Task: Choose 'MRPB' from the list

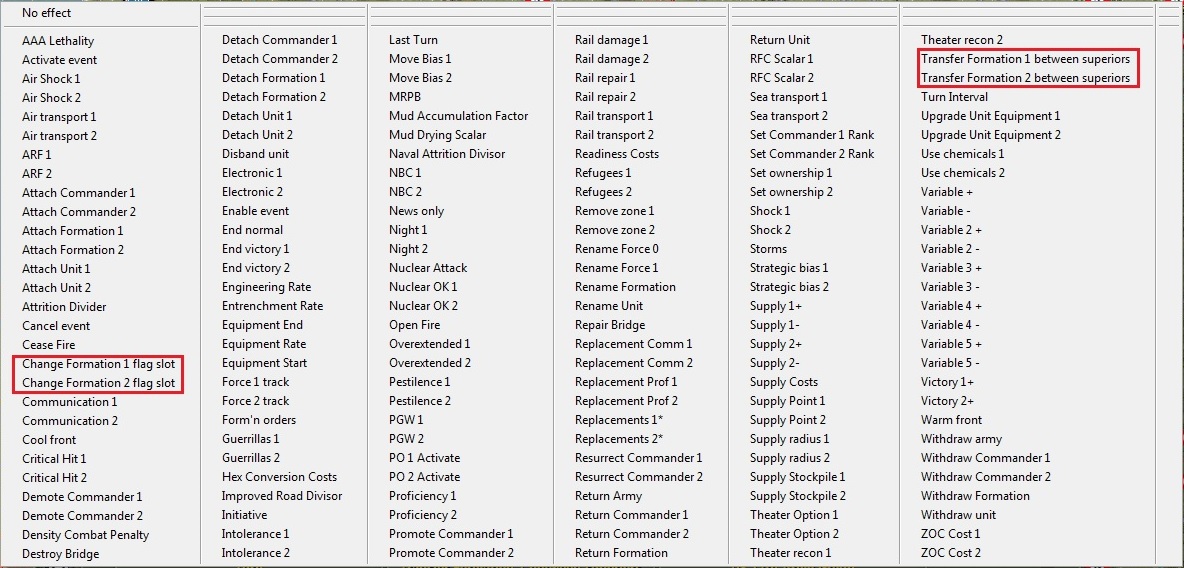Action: 405,97
